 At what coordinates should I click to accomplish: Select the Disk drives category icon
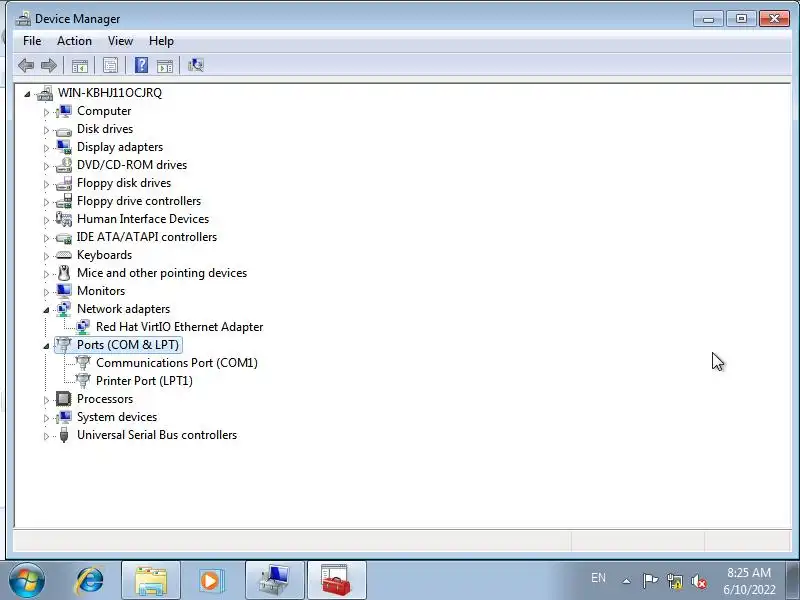click(64, 131)
